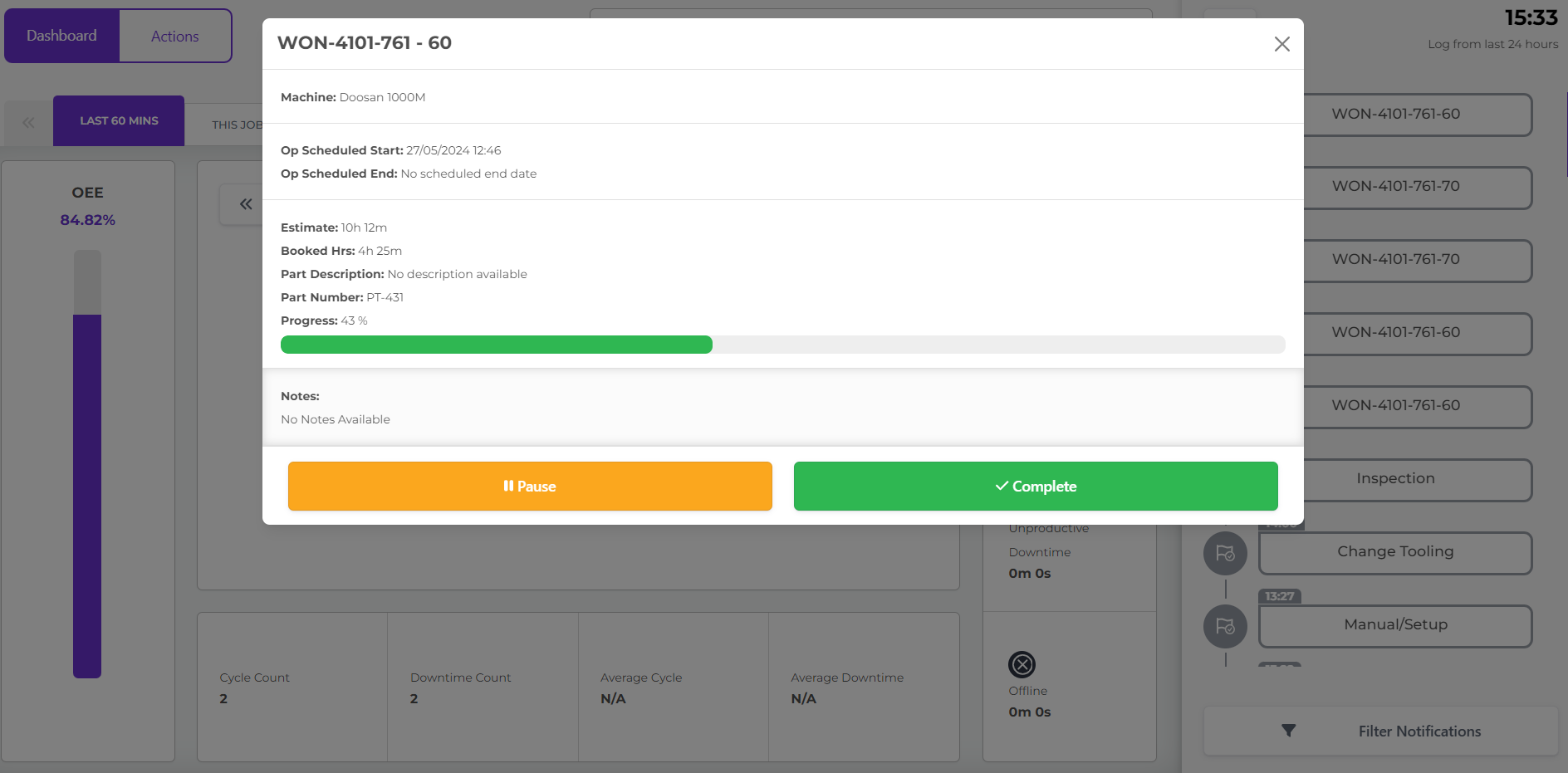Viewport: 1568px width, 773px height.
Task: Pause the current operation
Action: (529, 486)
